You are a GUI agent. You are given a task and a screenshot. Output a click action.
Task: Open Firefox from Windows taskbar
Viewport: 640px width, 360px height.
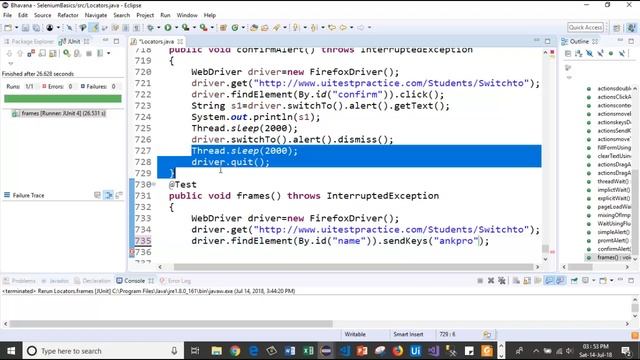(x=398, y=351)
